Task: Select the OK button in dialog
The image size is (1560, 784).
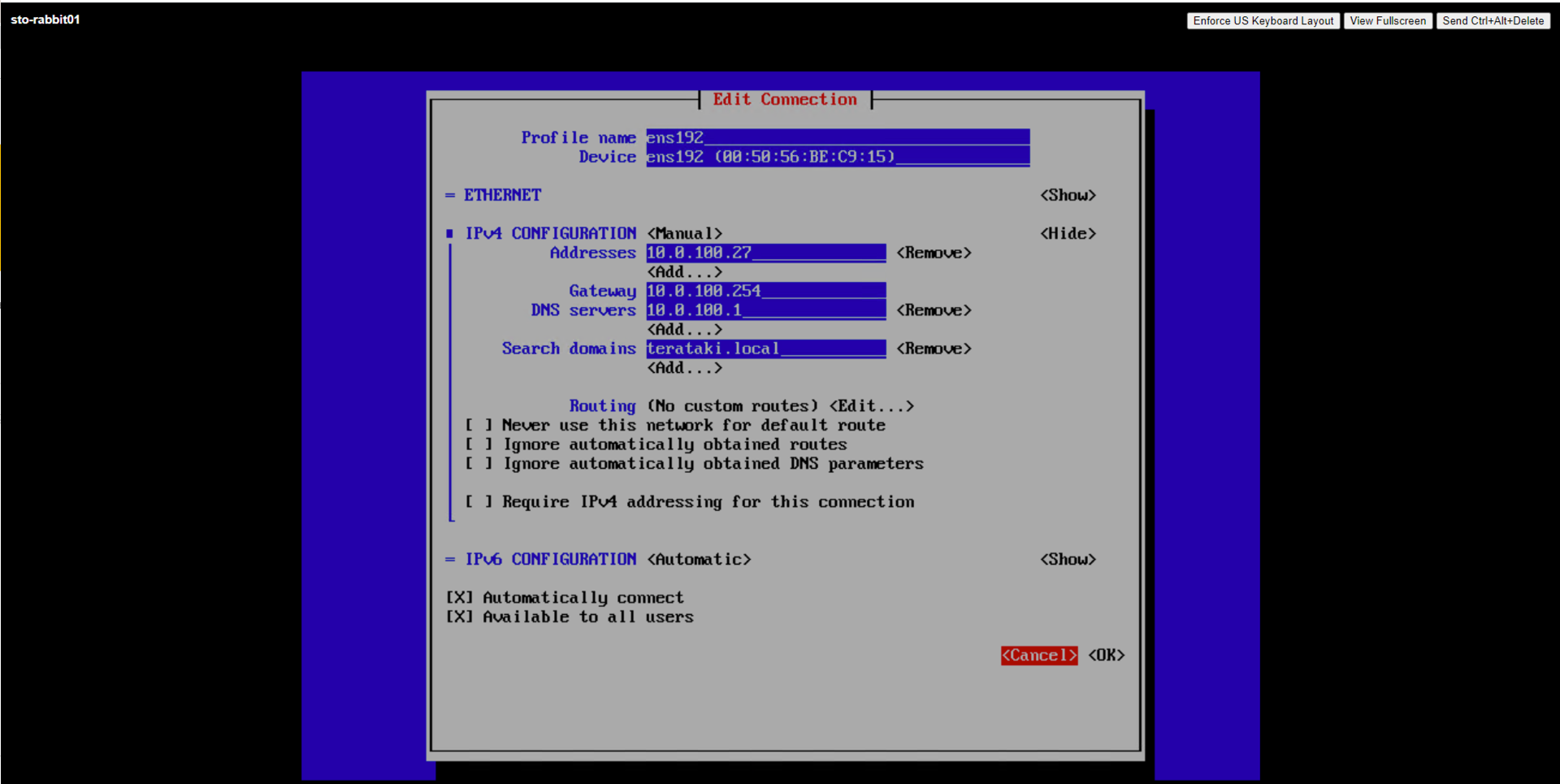Action: tap(1106, 655)
